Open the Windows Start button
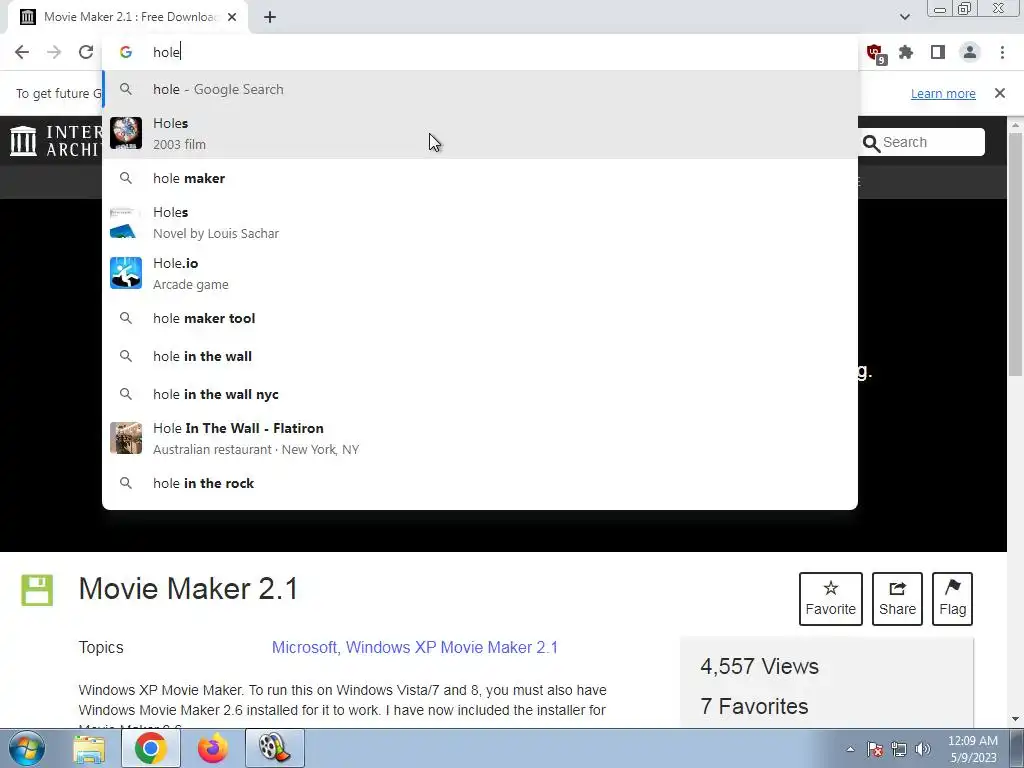 point(27,748)
